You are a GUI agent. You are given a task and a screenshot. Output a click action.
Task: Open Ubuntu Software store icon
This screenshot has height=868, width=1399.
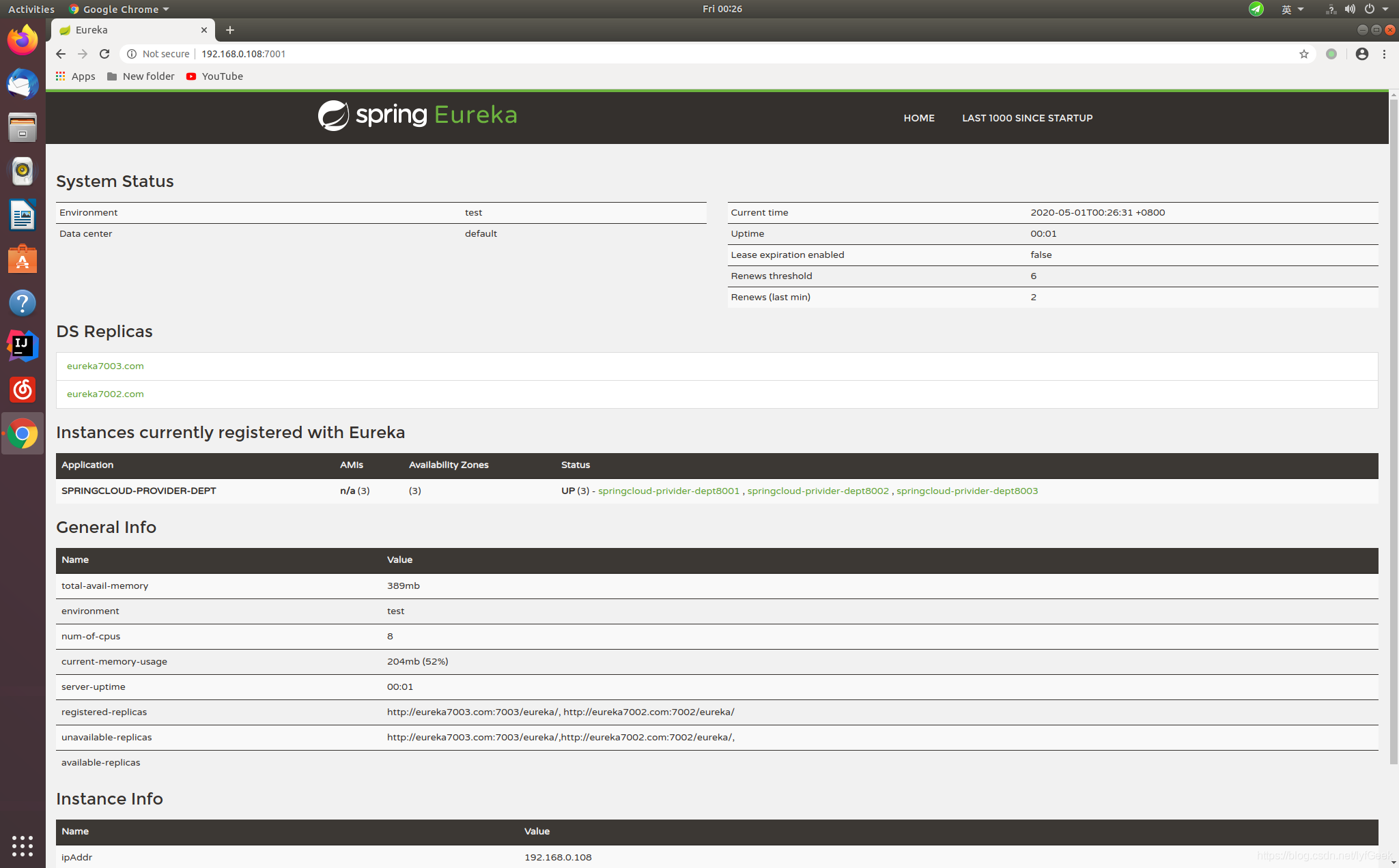[23, 259]
